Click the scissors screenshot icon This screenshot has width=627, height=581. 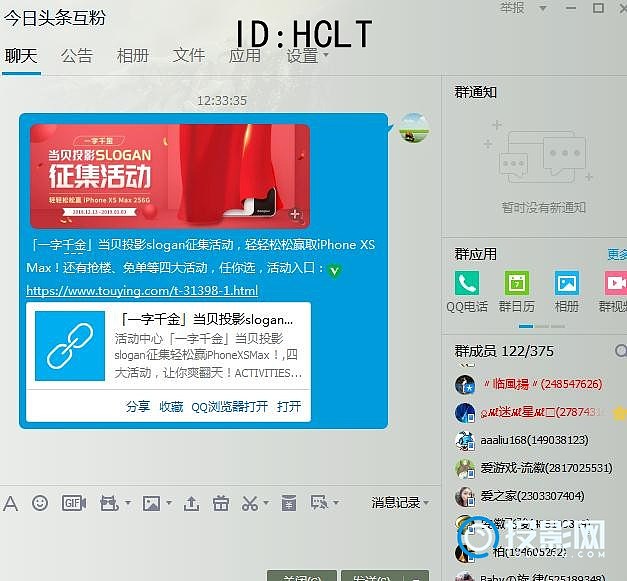click(250, 503)
